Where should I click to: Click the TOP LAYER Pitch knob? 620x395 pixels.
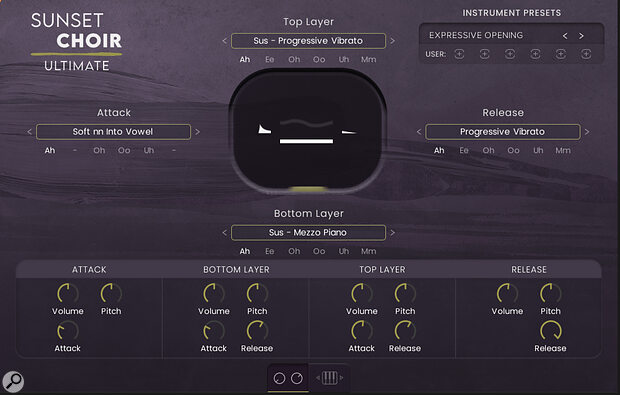[405, 293]
